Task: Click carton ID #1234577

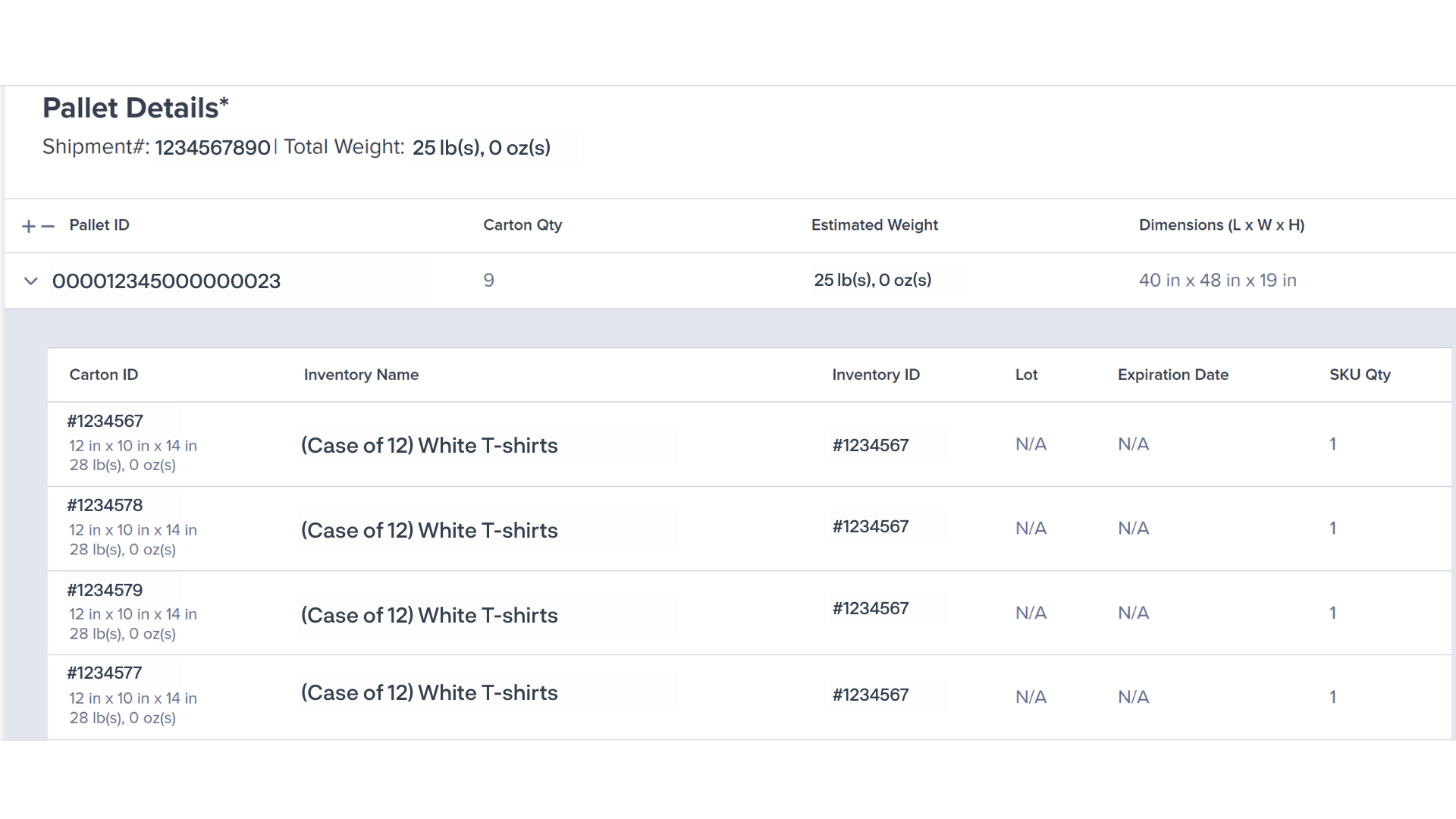Action: point(105,673)
